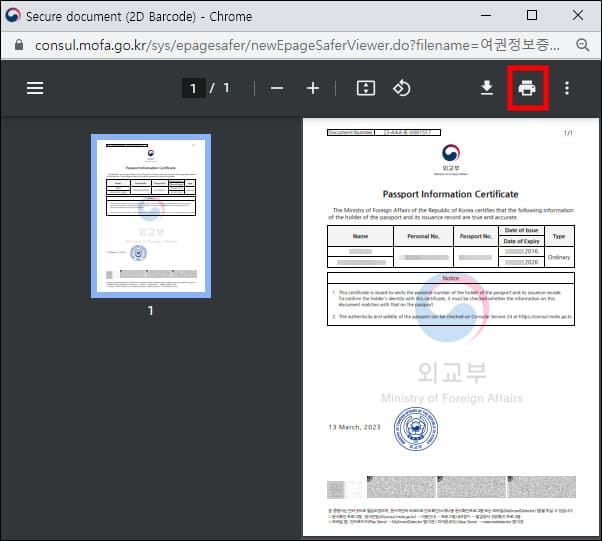Click the Passport Information Certificate heading
Viewport: 602px width, 541px height.
point(450,194)
